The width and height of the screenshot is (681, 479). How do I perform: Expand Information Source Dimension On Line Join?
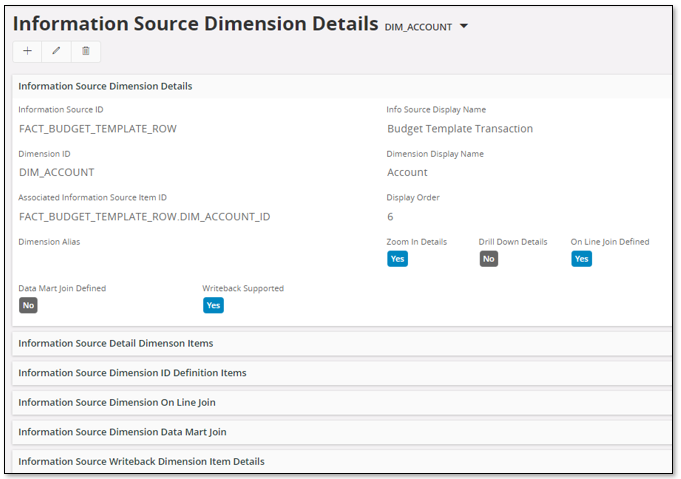[x=117, y=402]
